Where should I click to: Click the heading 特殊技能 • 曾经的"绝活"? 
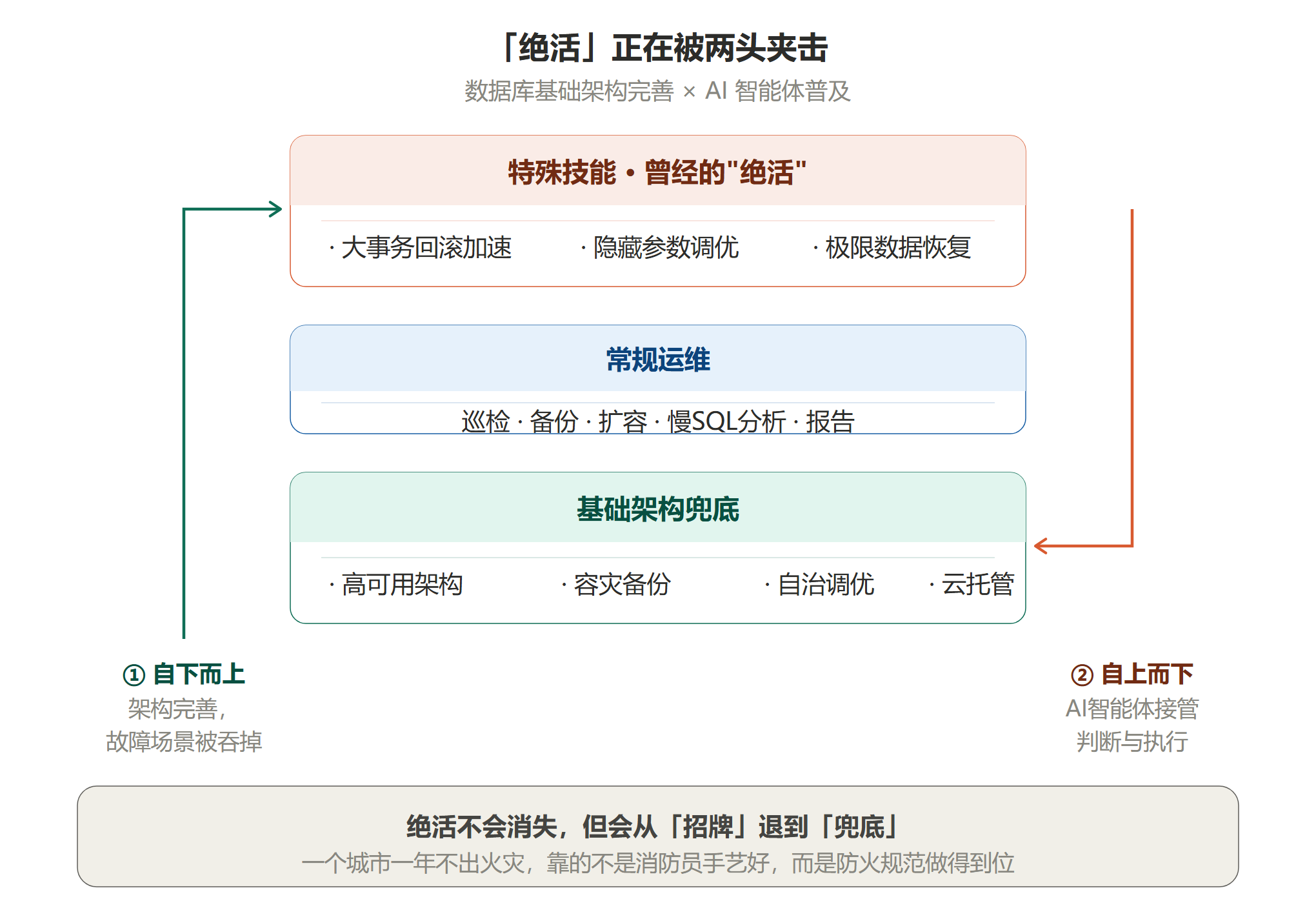pos(658,172)
